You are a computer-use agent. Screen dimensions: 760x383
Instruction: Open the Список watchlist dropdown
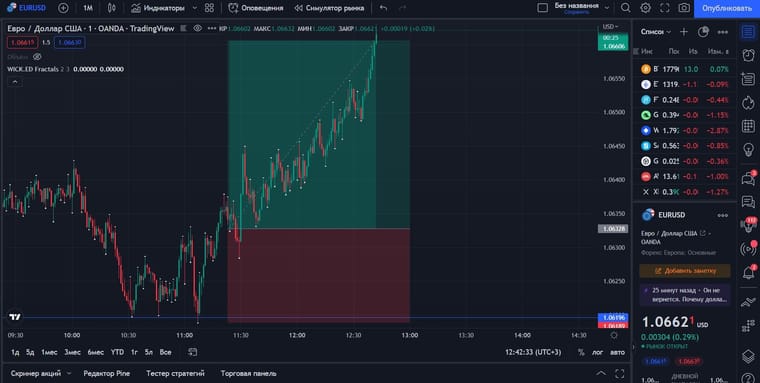pyautogui.click(x=656, y=32)
